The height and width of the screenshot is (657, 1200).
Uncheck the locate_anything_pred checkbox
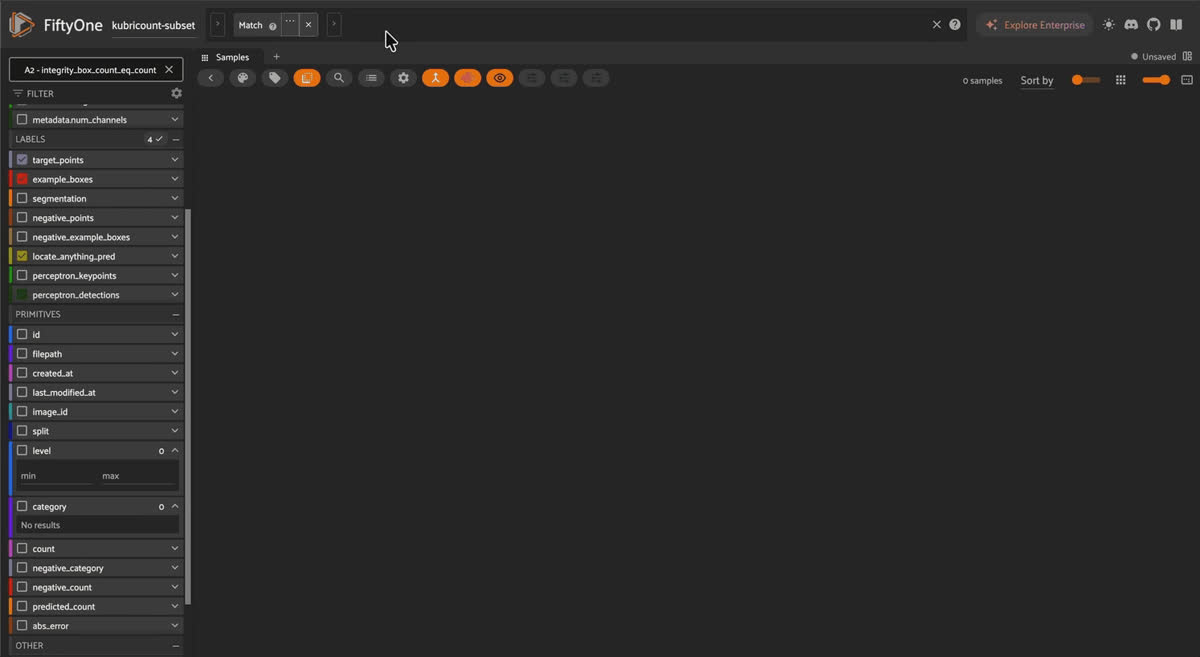22,257
